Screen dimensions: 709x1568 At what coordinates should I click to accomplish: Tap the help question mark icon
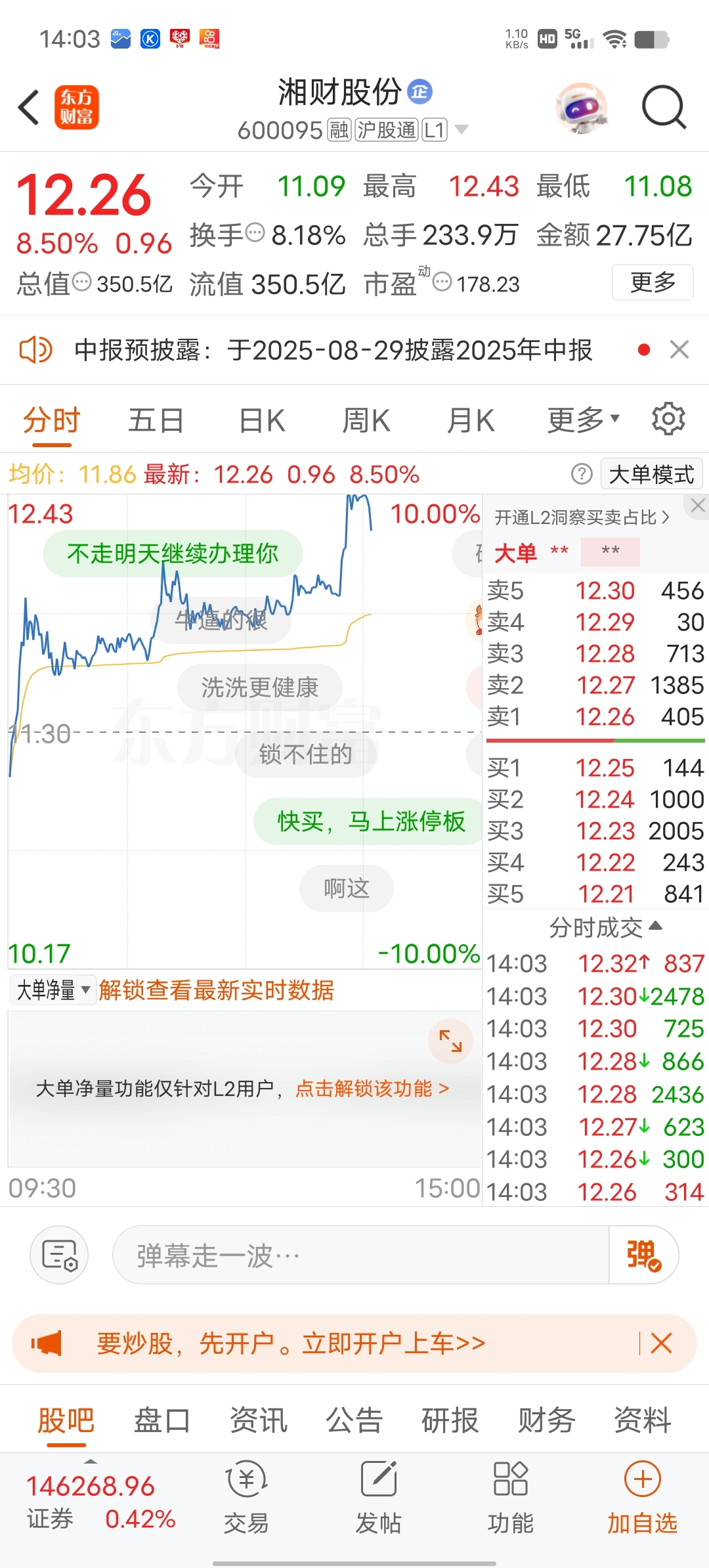(x=582, y=473)
